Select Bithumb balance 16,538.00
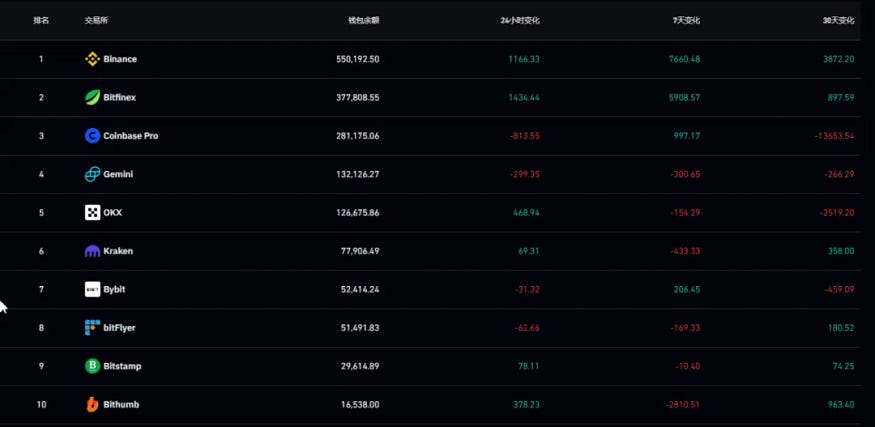This screenshot has height=427, width=875. pos(360,405)
